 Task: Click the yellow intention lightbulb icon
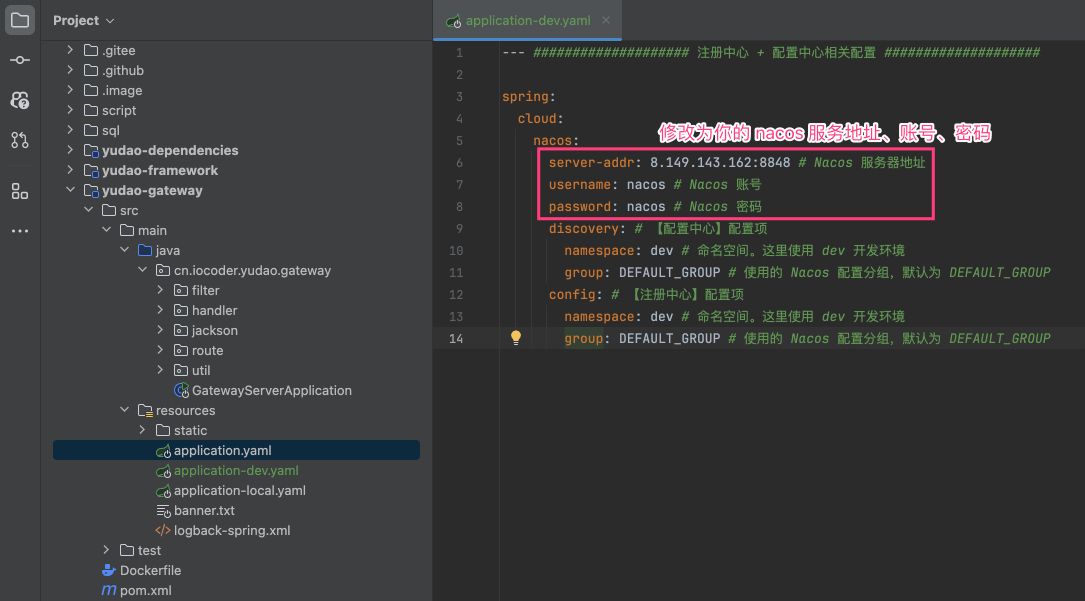[516, 338]
